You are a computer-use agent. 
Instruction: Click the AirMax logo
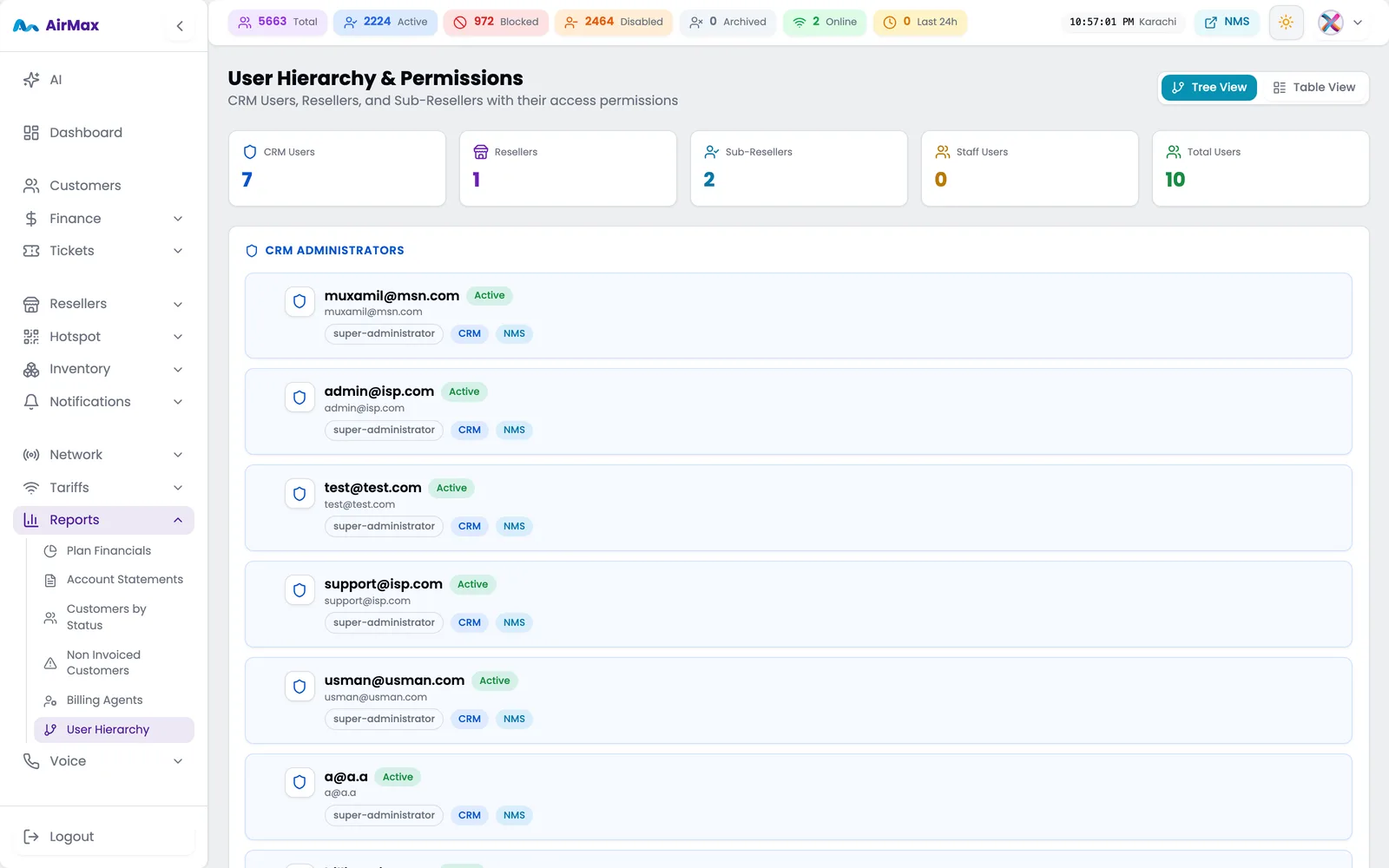56,25
